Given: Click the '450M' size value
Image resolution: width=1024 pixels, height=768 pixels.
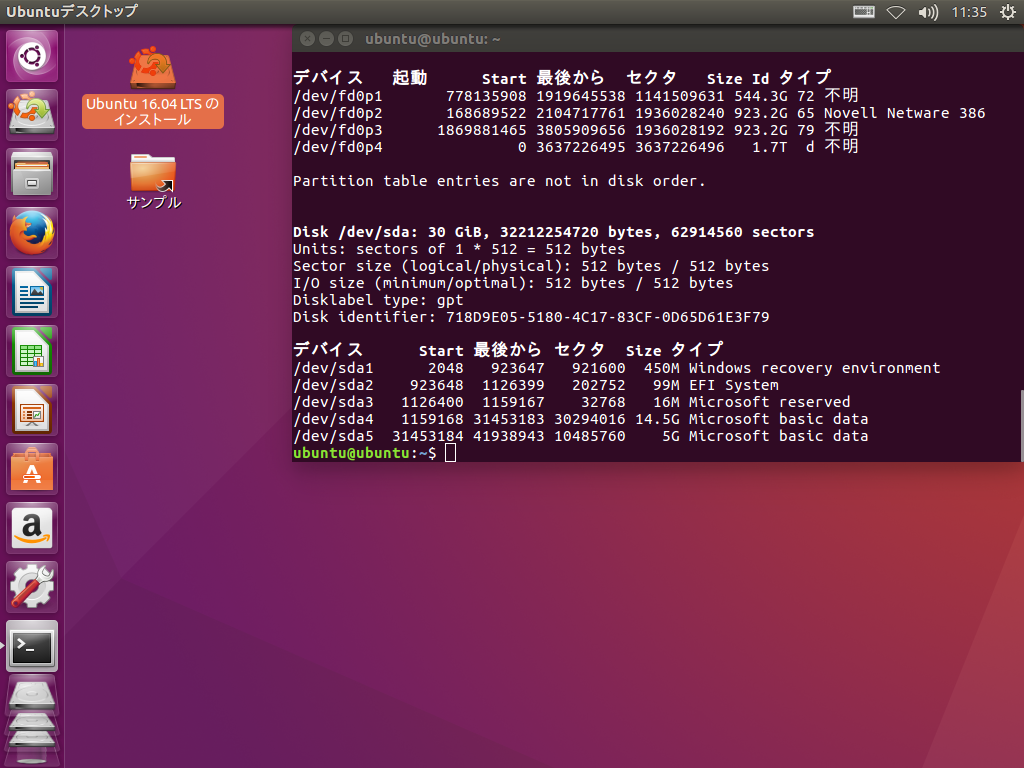Looking at the screenshot, I should pyautogui.click(x=662, y=368).
